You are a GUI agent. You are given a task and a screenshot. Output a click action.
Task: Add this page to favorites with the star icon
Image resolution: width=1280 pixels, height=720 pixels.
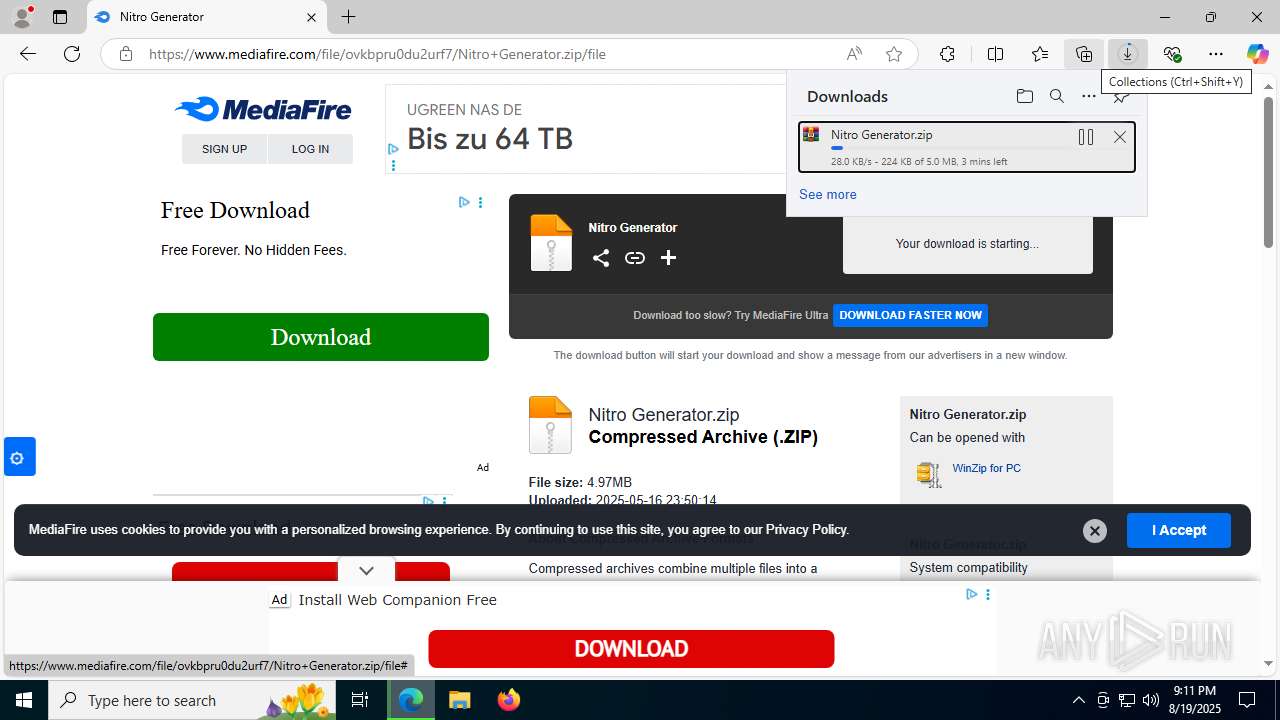894,54
